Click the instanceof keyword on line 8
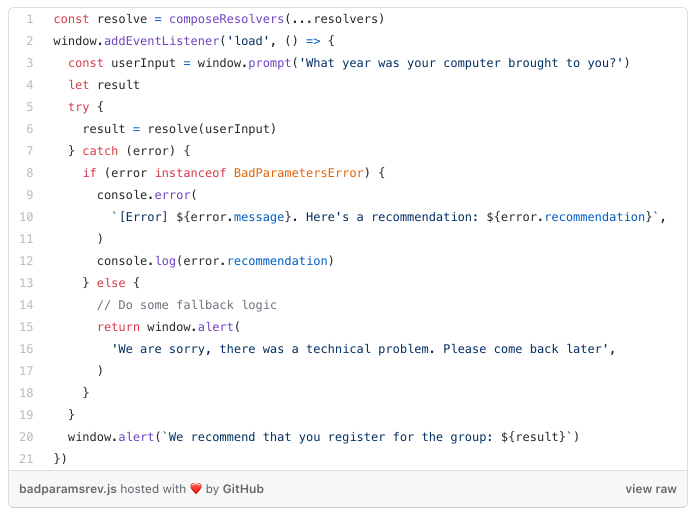This screenshot has height=516, width=693. coord(190,173)
